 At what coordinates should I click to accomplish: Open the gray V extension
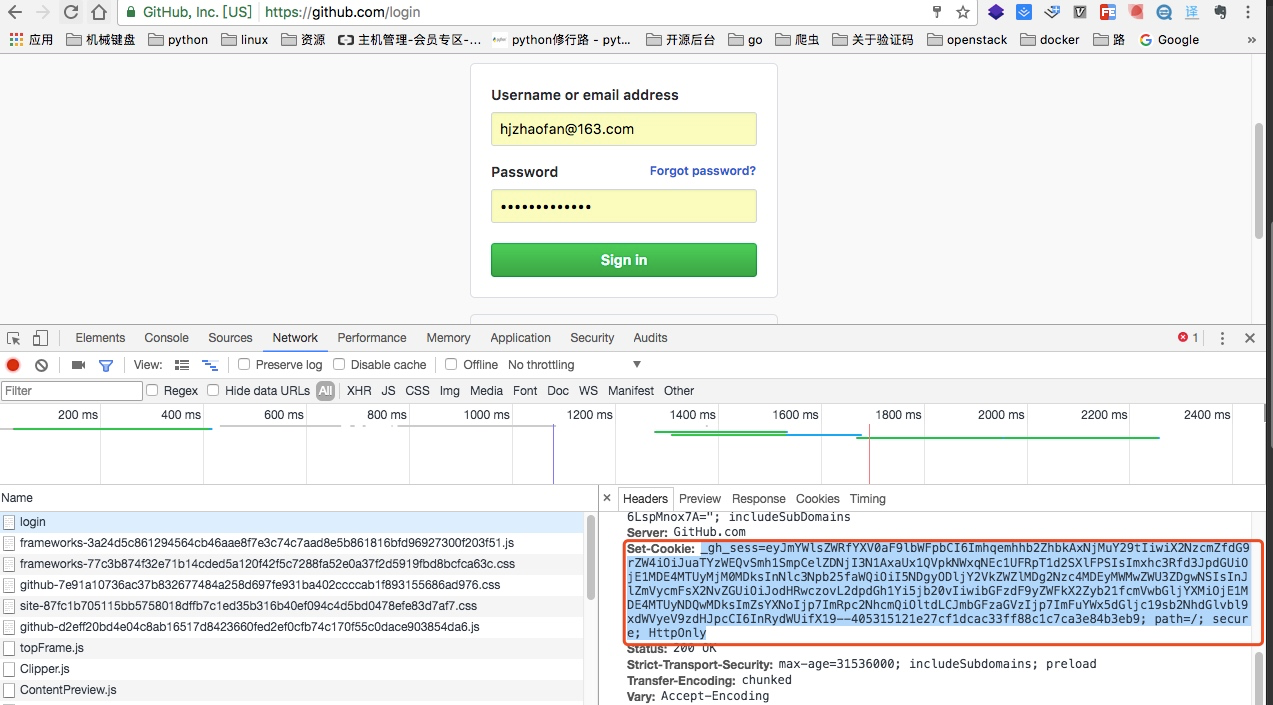click(x=1080, y=13)
